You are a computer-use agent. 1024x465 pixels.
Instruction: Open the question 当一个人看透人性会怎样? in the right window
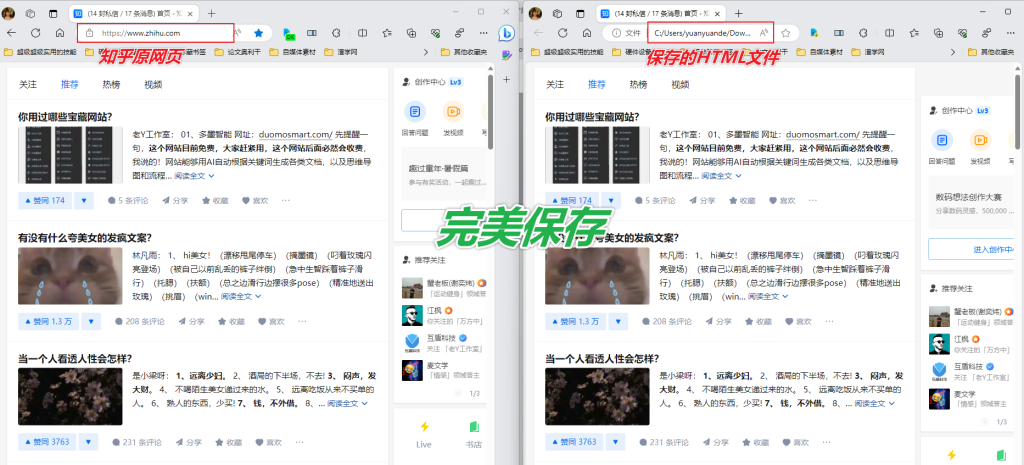click(x=602, y=359)
